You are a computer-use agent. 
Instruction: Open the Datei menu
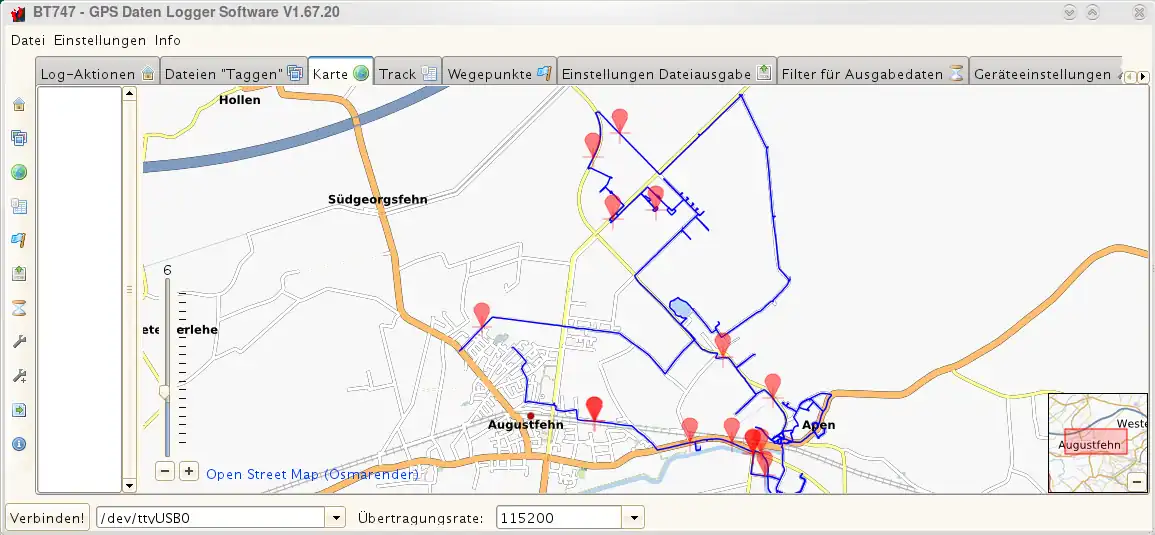click(x=28, y=41)
